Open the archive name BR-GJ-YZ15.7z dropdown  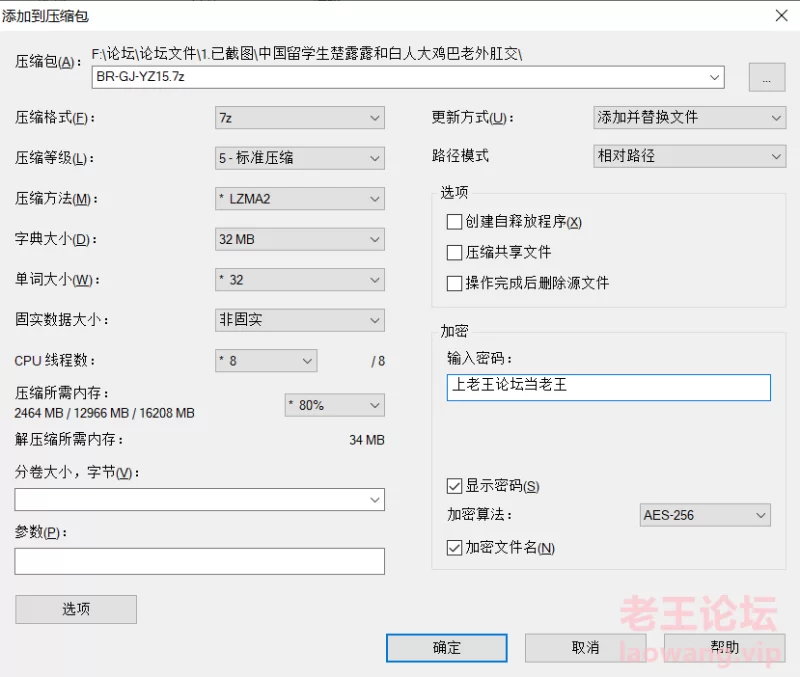[714, 78]
